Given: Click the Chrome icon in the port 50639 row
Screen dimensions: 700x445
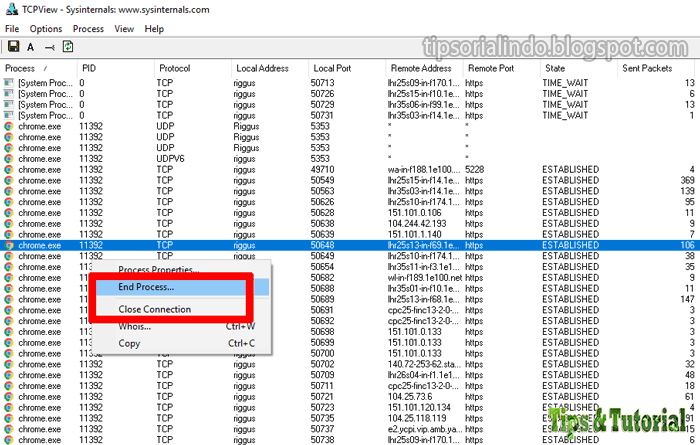Looking at the screenshot, I should pyautogui.click(x=8, y=234).
